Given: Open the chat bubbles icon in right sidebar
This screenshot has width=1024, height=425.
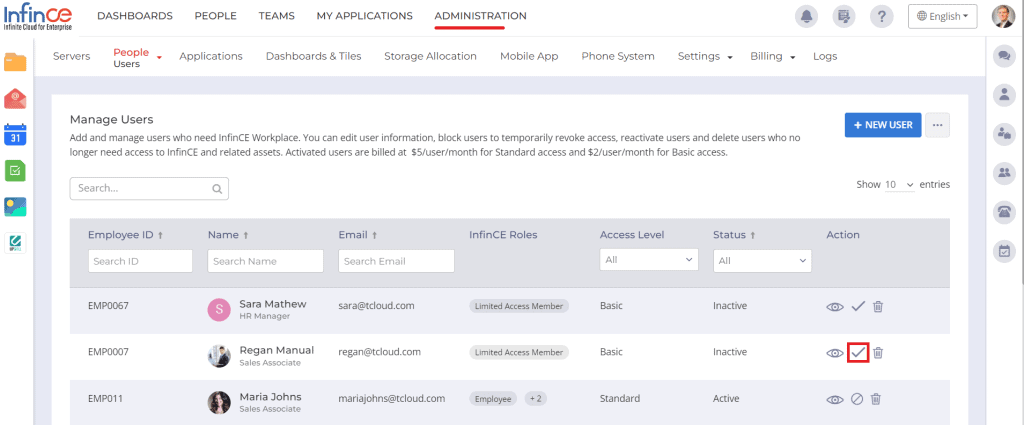Looking at the screenshot, I should click(x=1004, y=57).
